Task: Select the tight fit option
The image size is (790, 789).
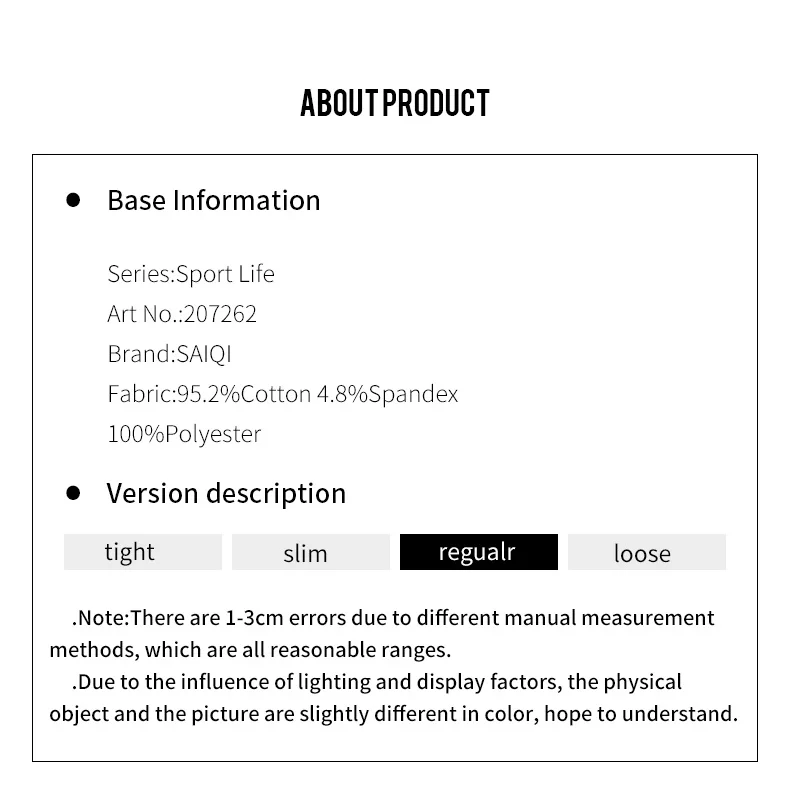Action: (143, 552)
